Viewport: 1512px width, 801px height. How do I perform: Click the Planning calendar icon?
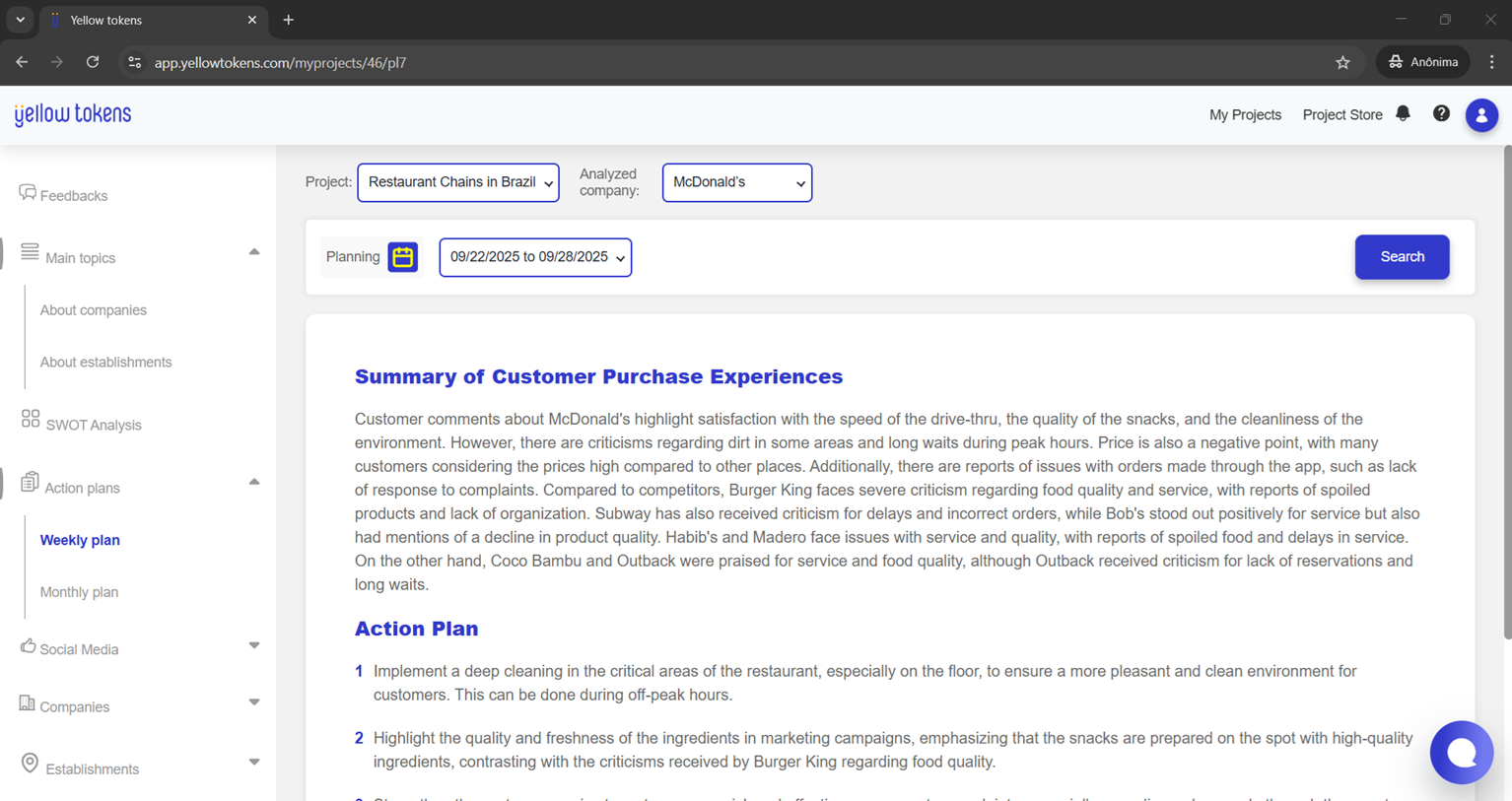[402, 257]
